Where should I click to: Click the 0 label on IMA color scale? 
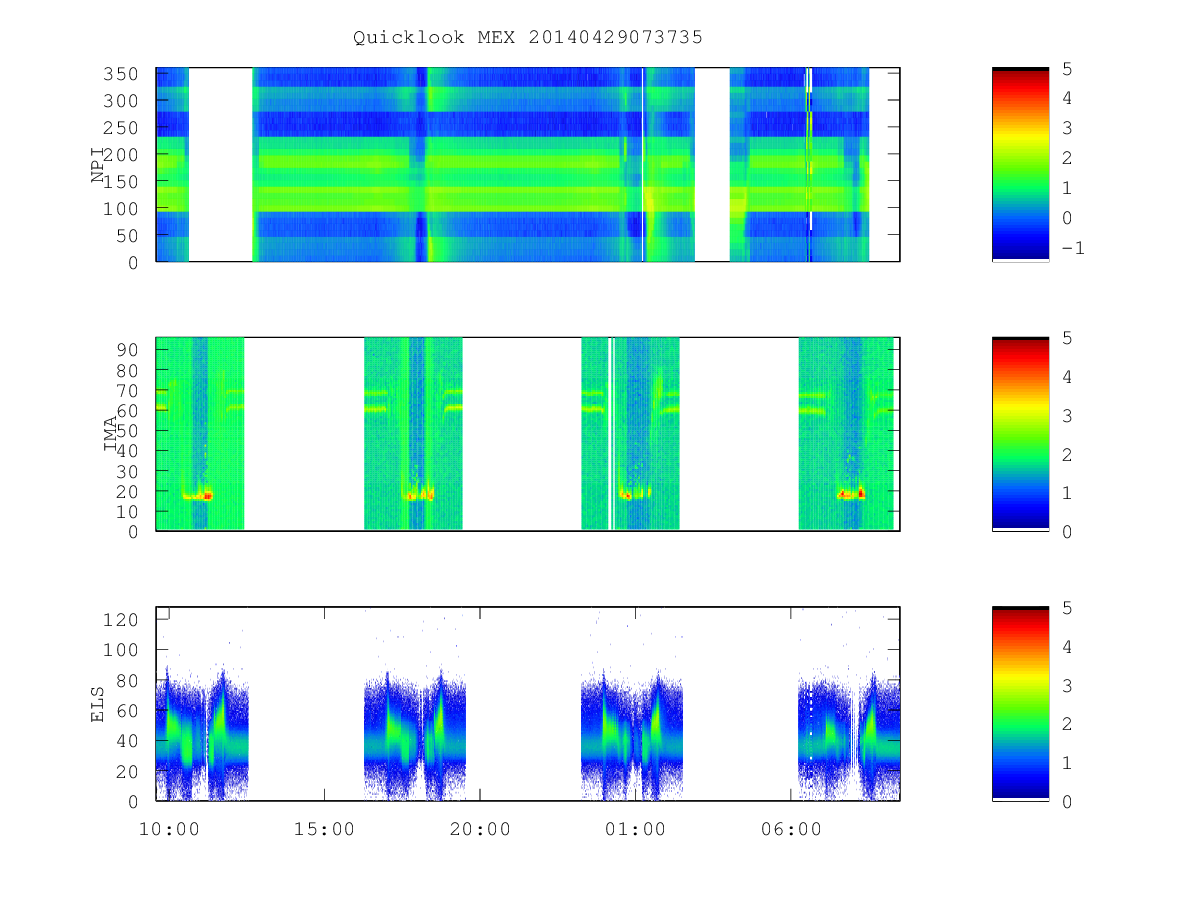point(1066,532)
